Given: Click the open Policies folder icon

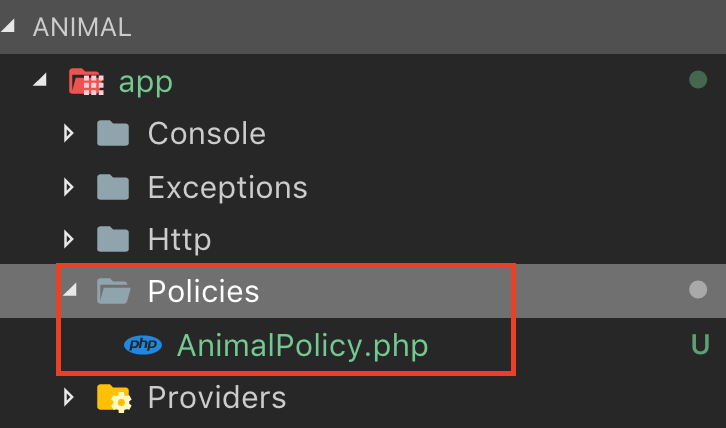Looking at the screenshot, I should [x=114, y=291].
